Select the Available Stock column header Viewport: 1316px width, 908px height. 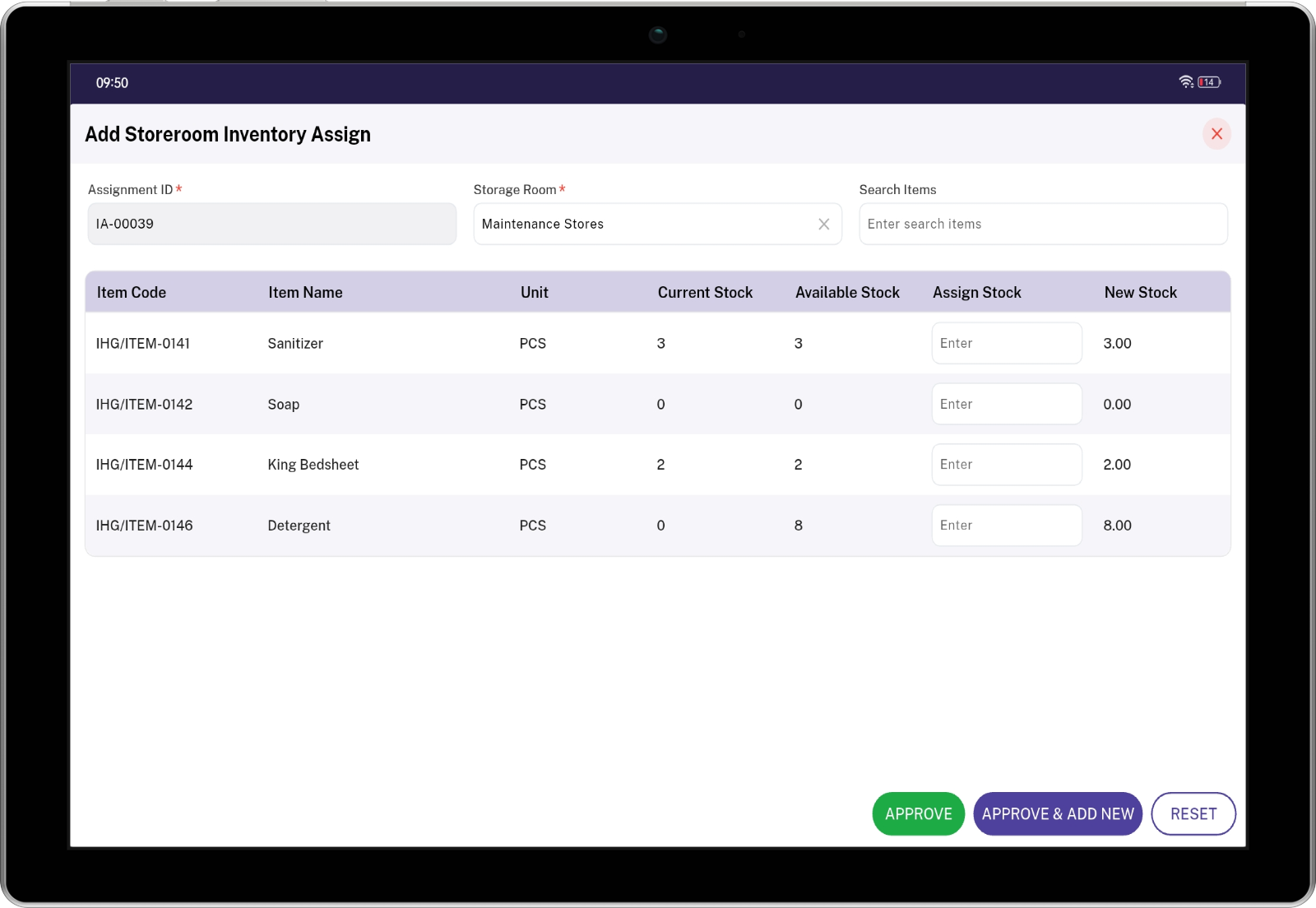(x=847, y=293)
